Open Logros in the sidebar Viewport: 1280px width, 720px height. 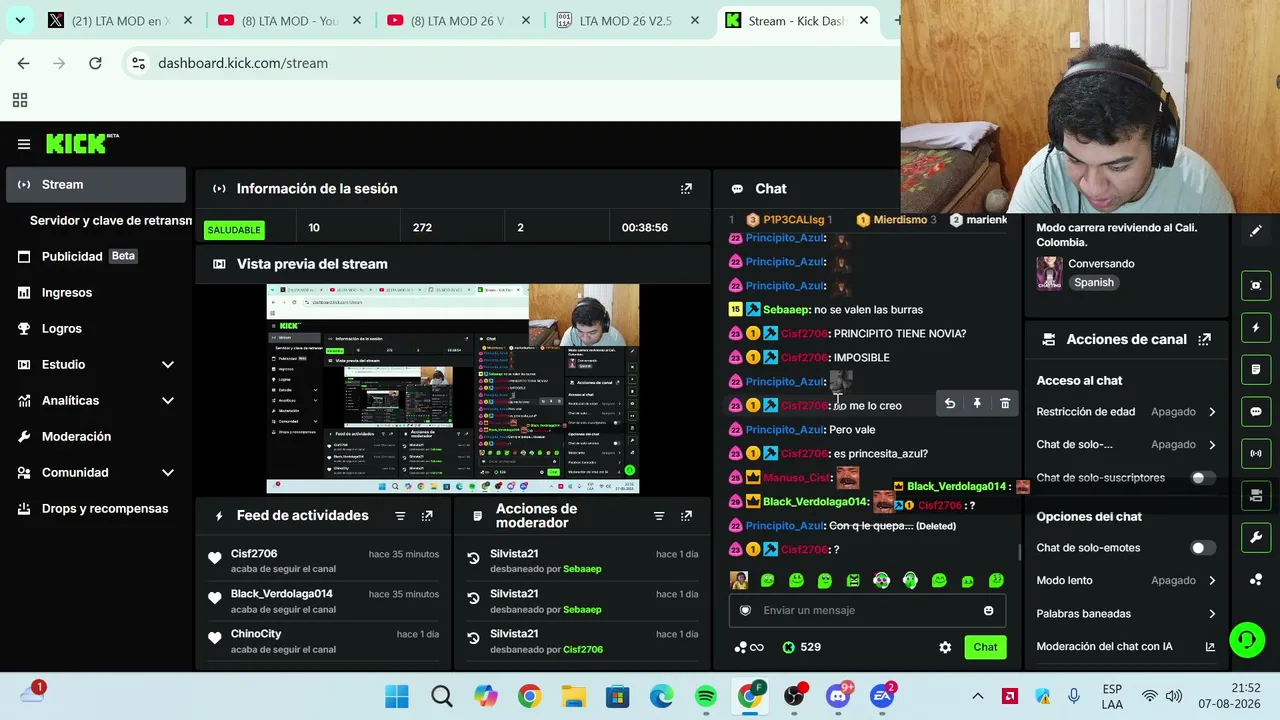96,329
